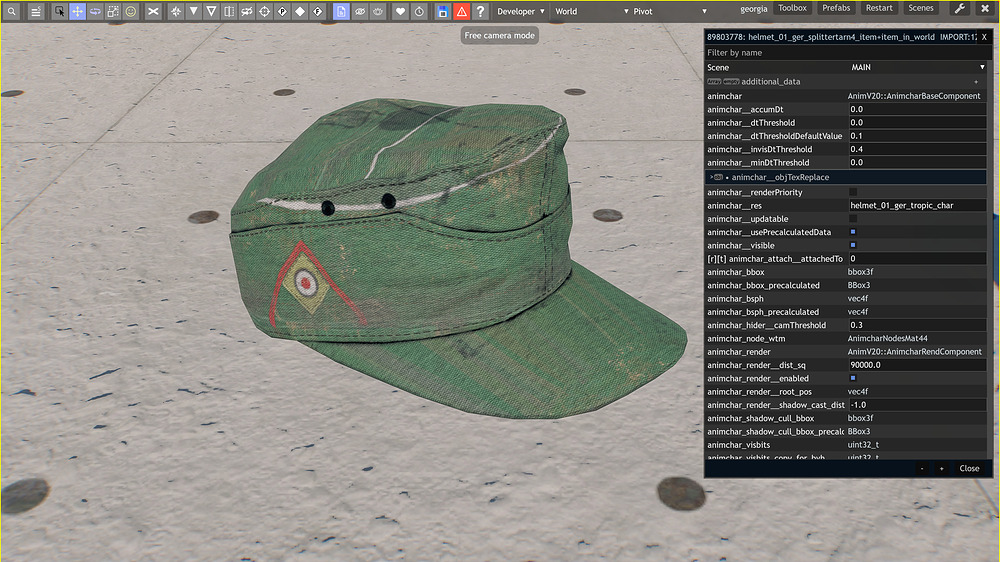Image resolution: width=1000 pixels, height=562 pixels.
Task: Click Close at the panel bottom
Action: point(969,468)
